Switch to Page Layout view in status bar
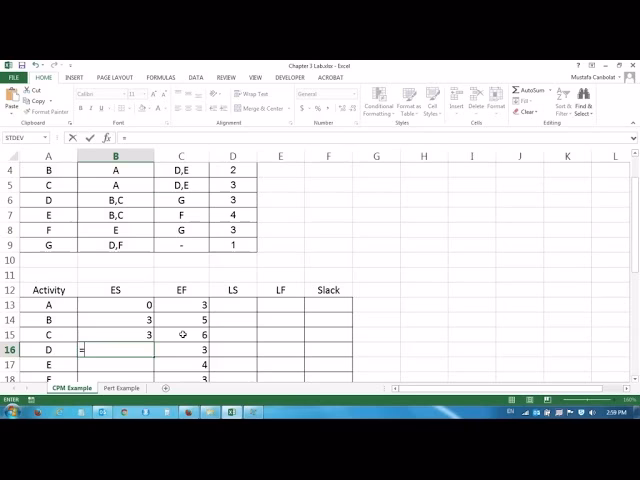The width and height of the screenshot is (640, 480). tap(529, 400)
